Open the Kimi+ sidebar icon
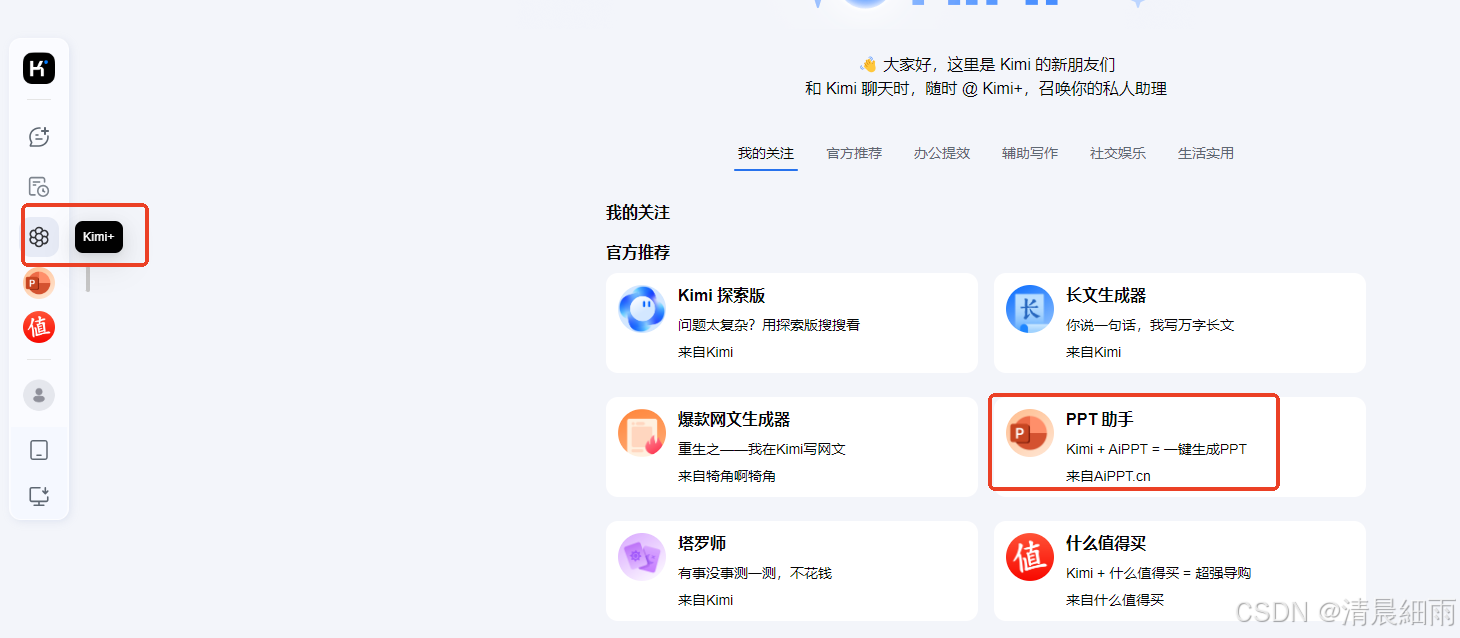This screenshot has width=1460, height=638. 39,237
